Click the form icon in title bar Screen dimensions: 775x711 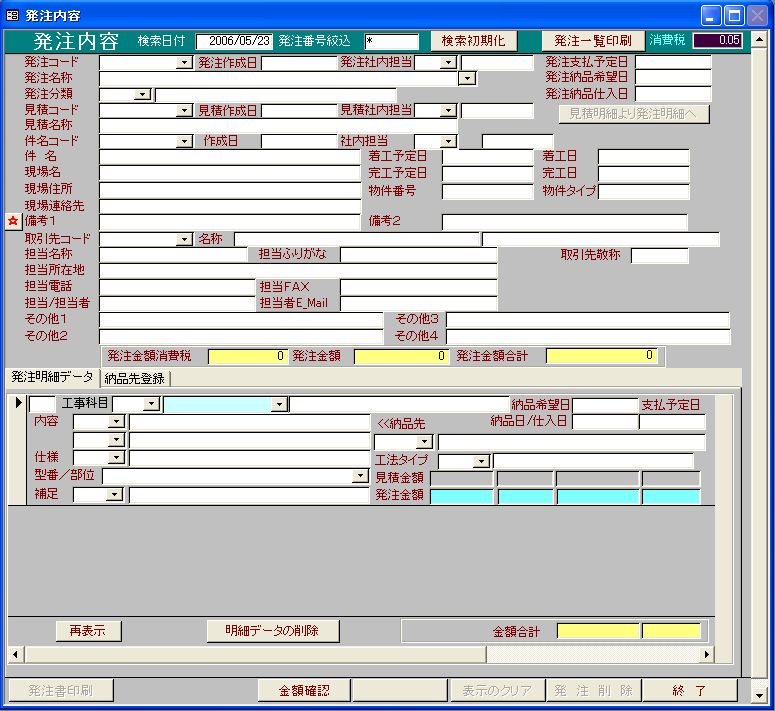coord(12,15)
